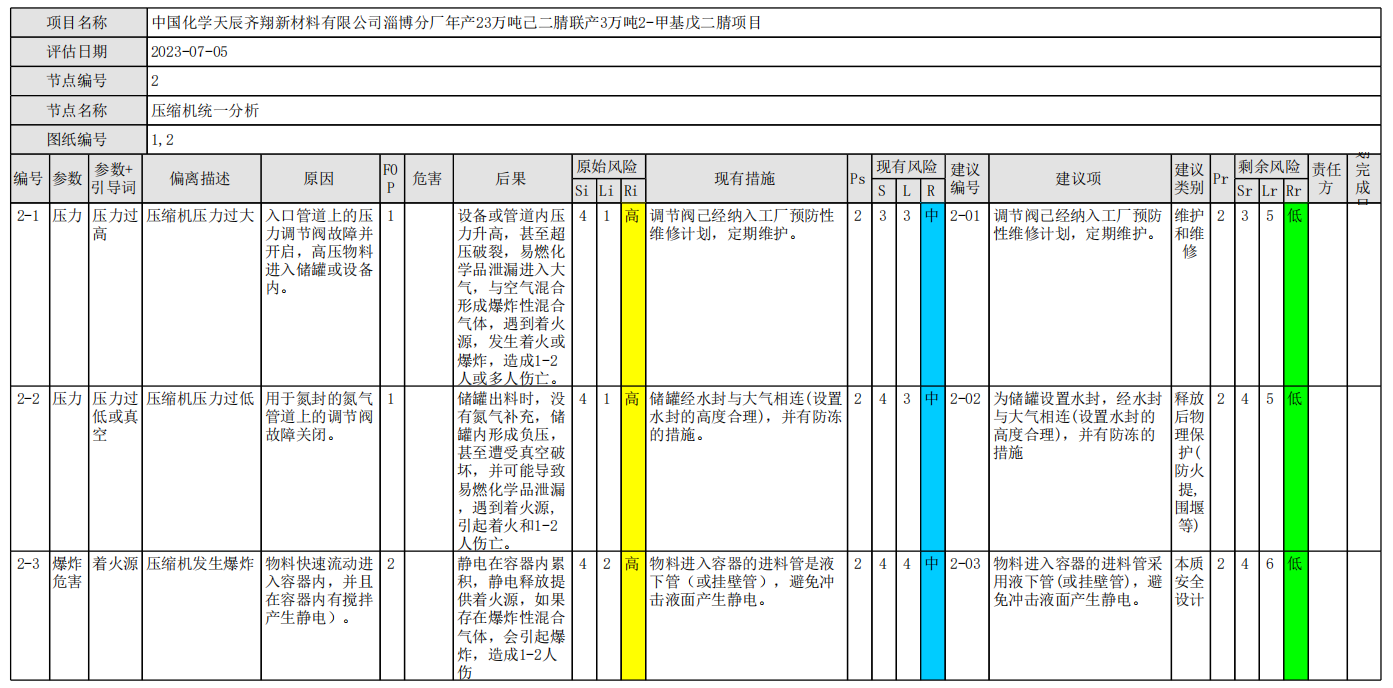Click the Rr sub-column header
This screenshot has height=688, width=1393.
tap(1295, 191)
